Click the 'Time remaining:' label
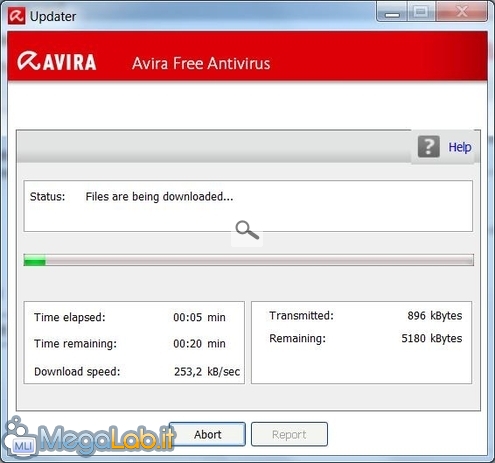Viewport: 495px width, 463px height. pos(75,344)
